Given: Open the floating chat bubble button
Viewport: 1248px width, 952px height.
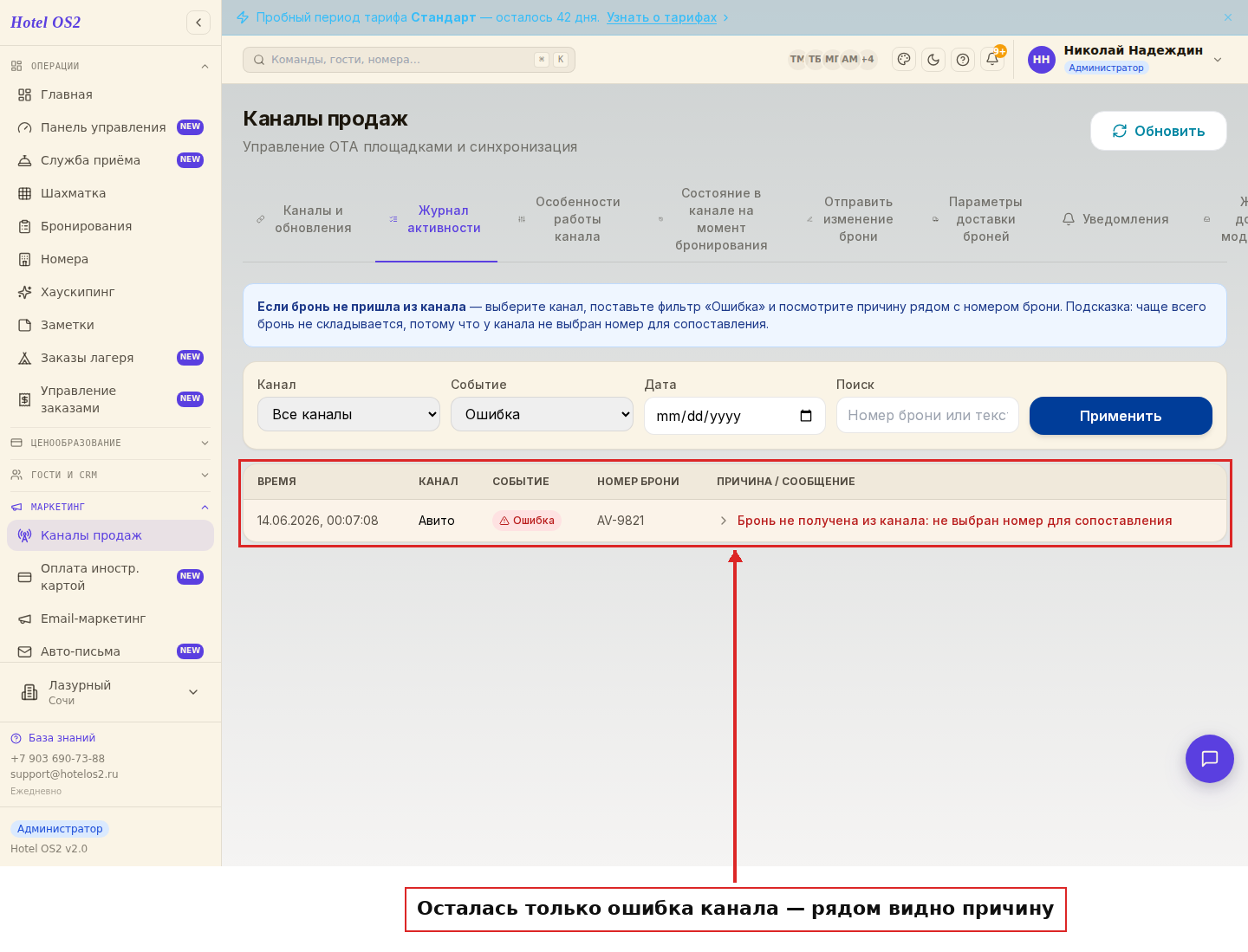Looking at the screenshot, I should [x=1210, y=759].
